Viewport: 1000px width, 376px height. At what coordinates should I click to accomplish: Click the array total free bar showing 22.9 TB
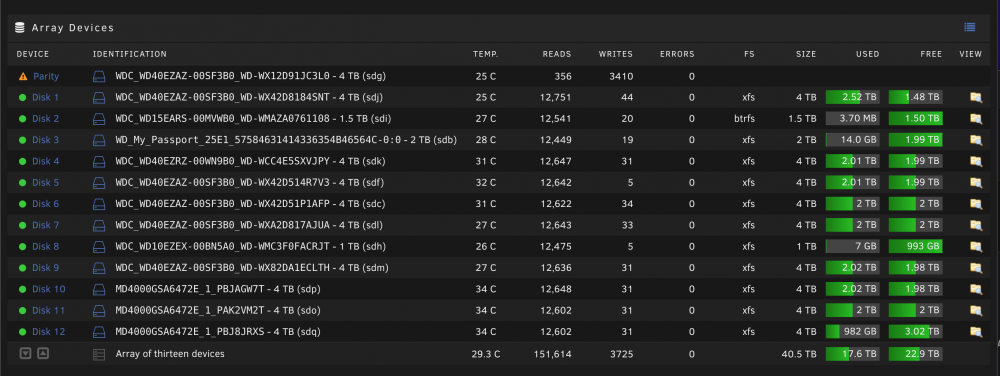tap(915, 354)
